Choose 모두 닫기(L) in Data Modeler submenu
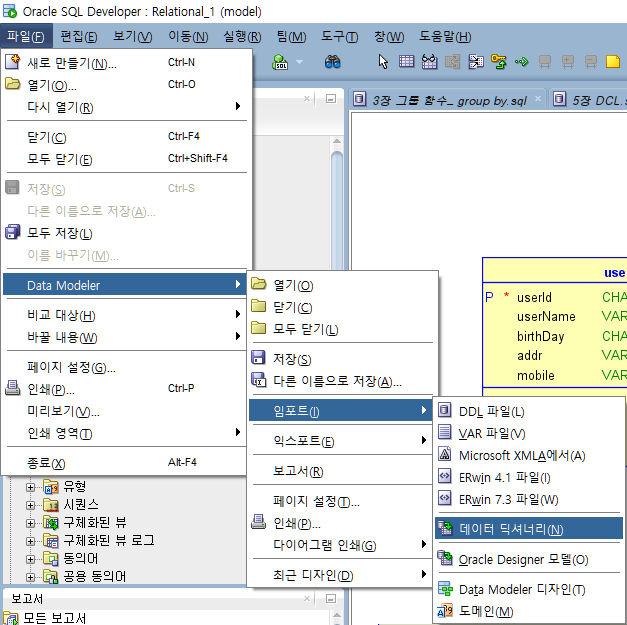Screen dimensions: 627x625 [x=340, y=329]
